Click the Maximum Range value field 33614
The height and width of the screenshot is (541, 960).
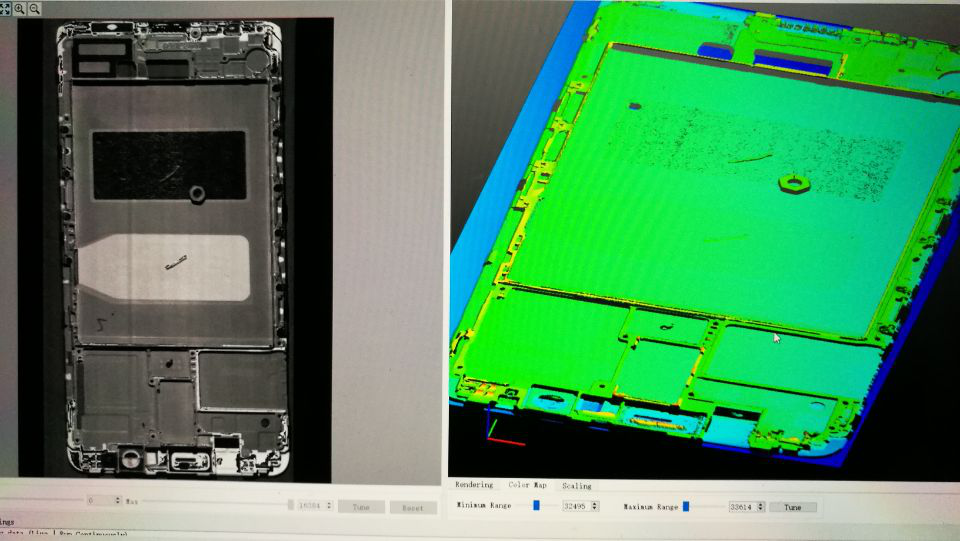tap(742, 506)
